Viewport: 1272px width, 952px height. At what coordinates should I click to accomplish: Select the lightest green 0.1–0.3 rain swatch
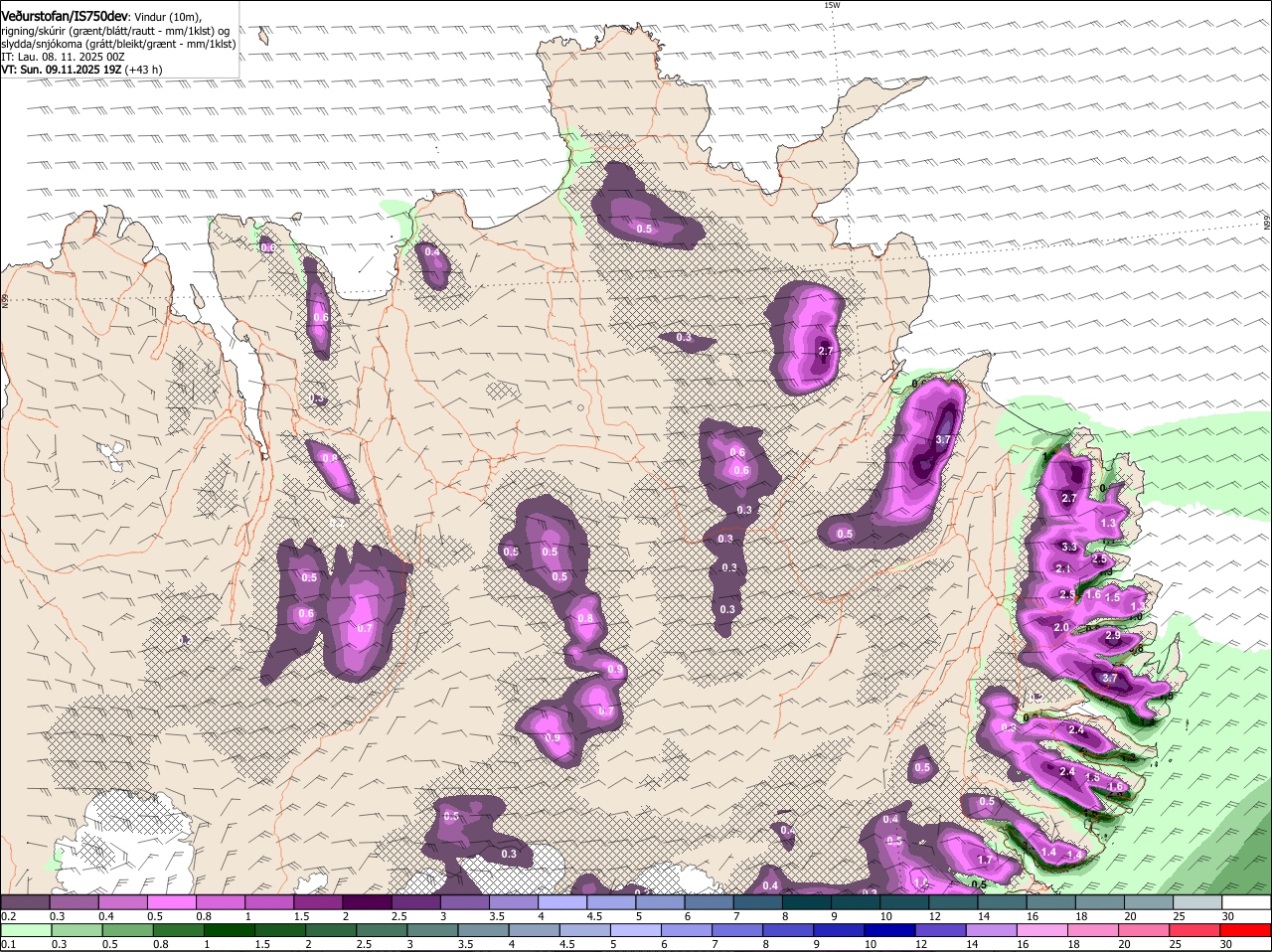(25, 930)
